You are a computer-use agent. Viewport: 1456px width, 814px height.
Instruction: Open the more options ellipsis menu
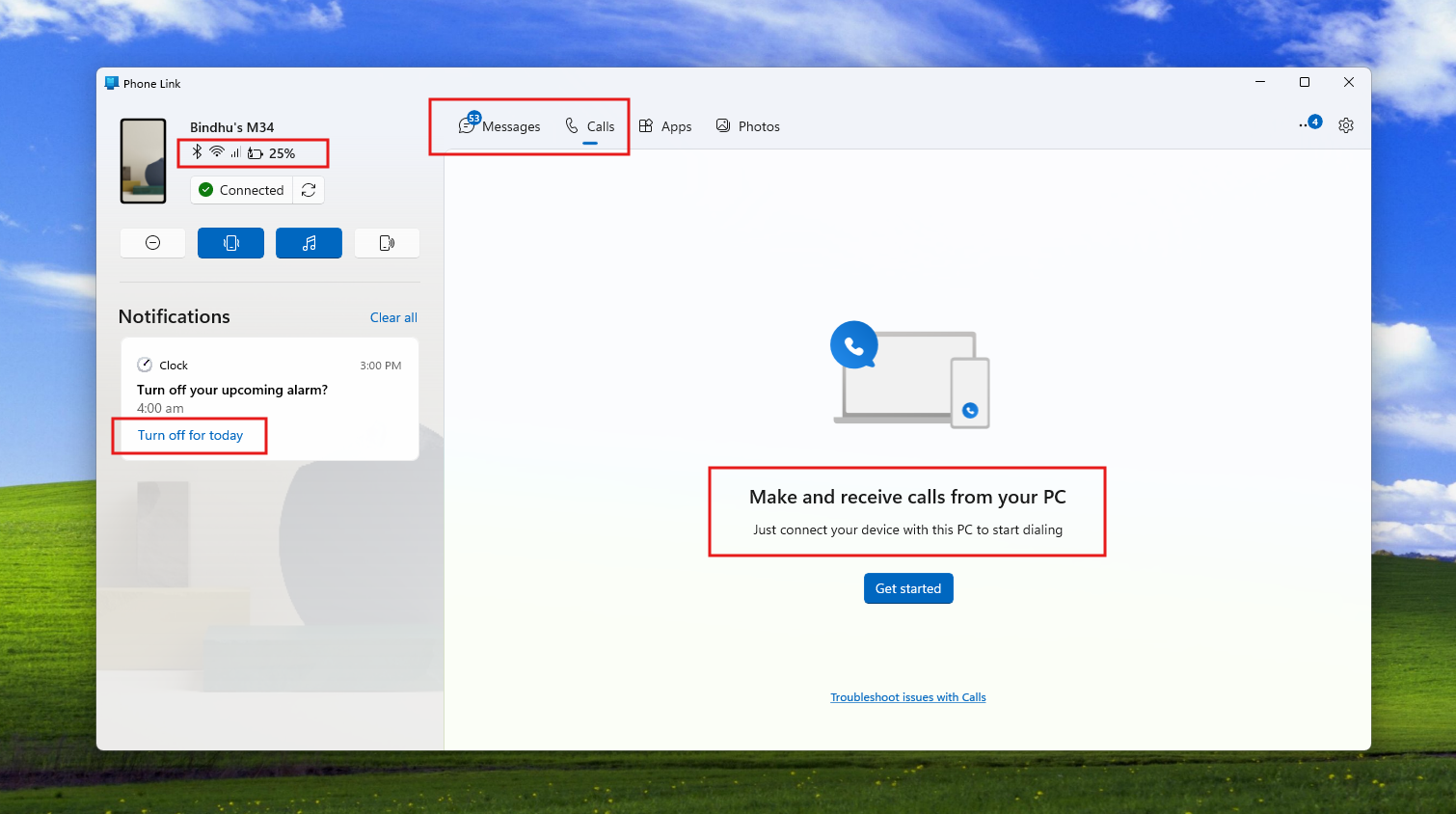tap(1305, 125)
